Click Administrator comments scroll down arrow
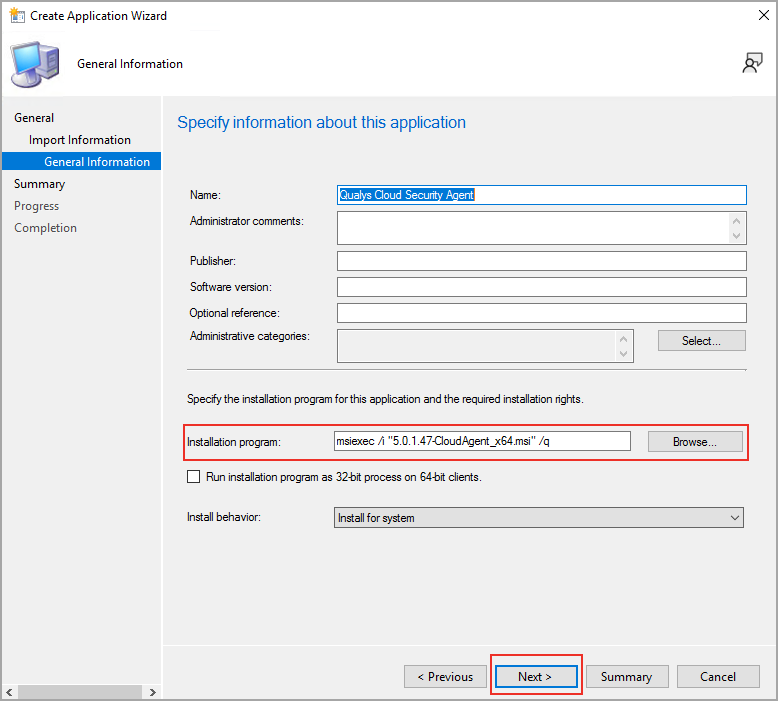This screenshot has width=778, height=701. (736, 236)
